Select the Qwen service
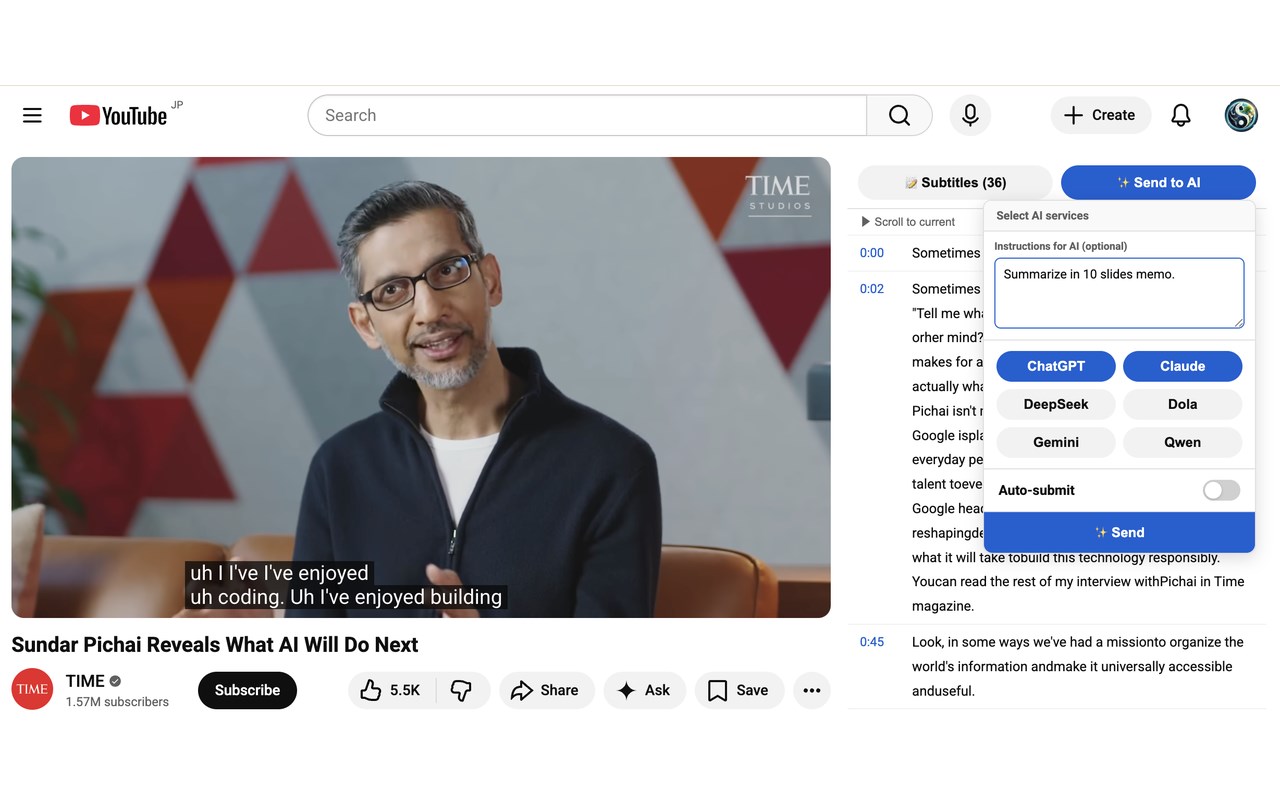Image resolution: width=1280 pixels, height=800 pixels. tap(1182, 442)
